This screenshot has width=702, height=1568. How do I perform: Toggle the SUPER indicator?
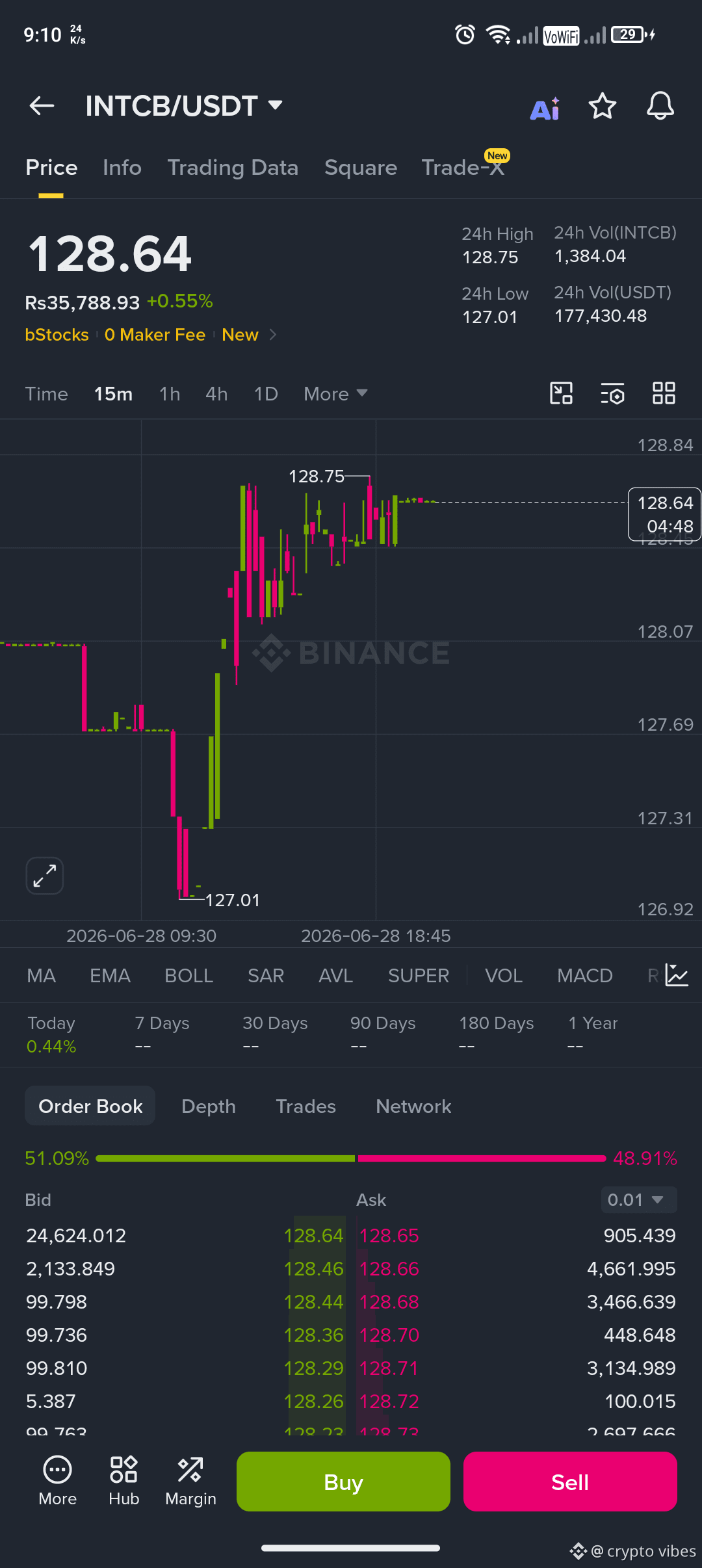coord(419,976)
